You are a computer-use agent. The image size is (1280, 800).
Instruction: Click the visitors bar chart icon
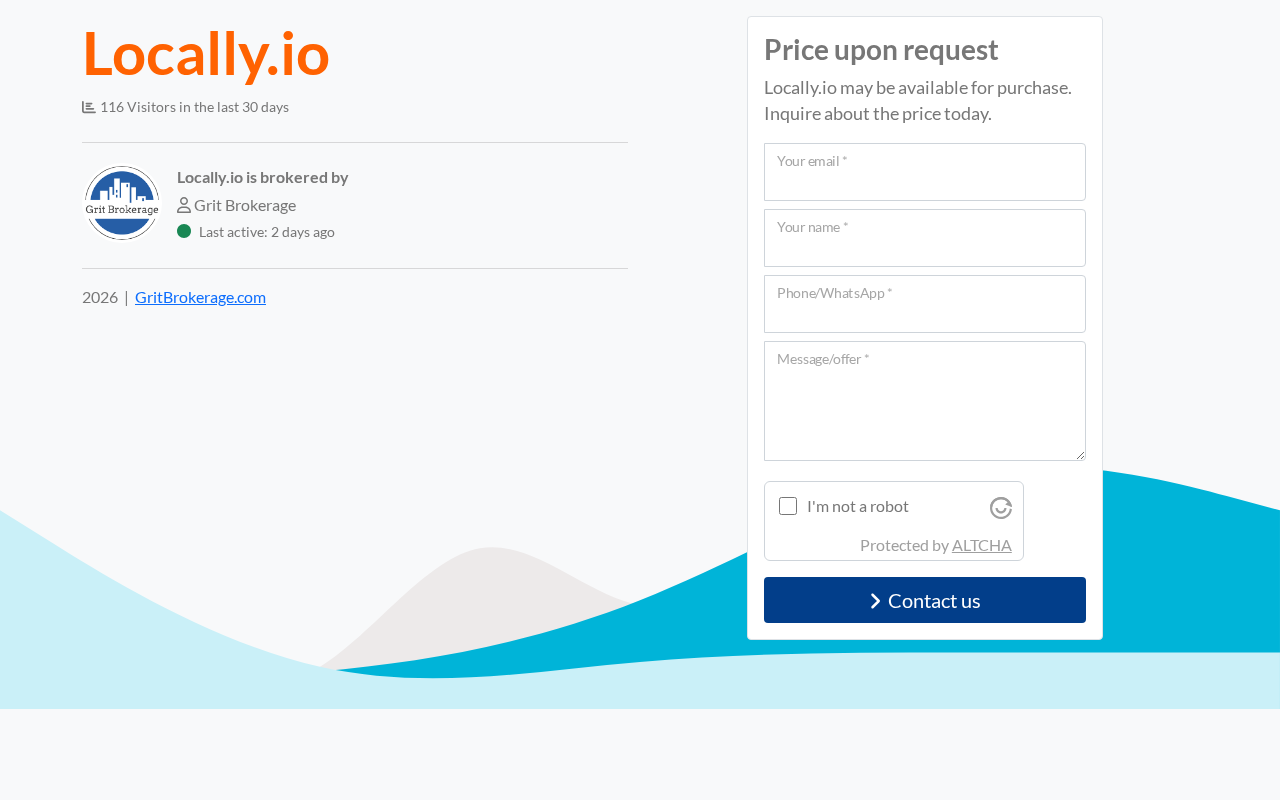(x=89, y=107)
